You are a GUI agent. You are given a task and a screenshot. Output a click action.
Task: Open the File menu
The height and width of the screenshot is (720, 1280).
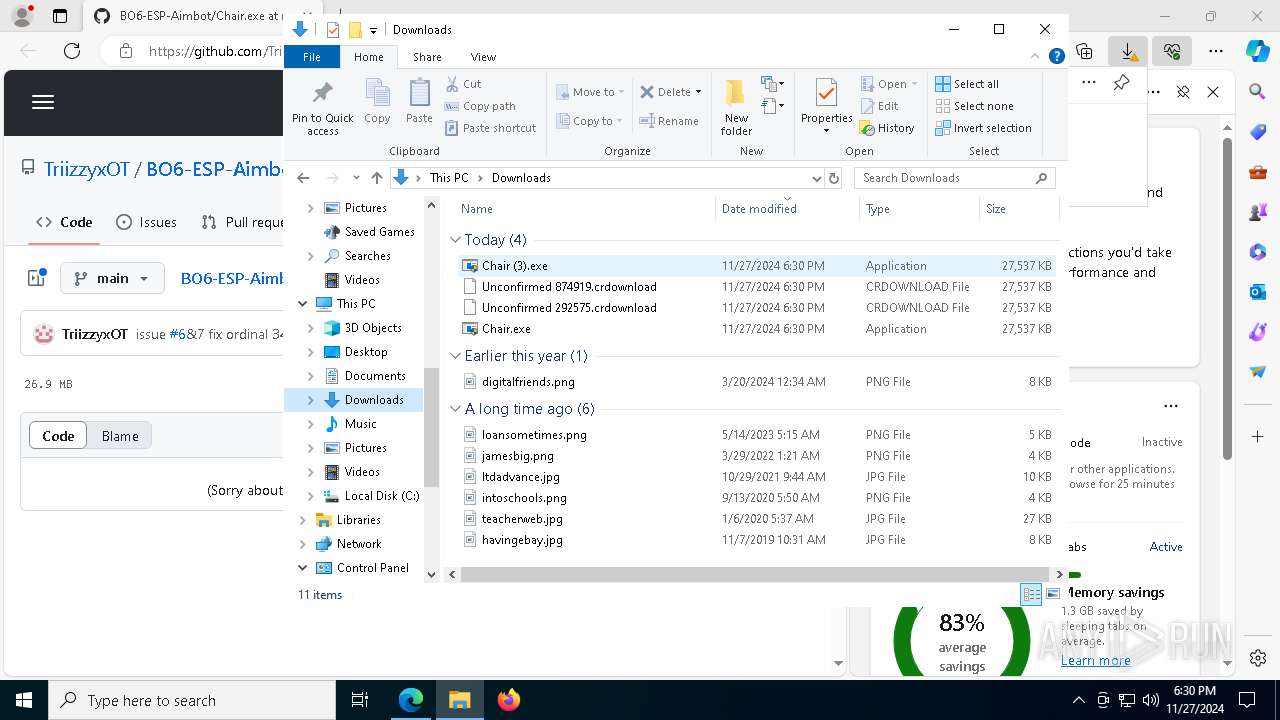click(x=312, y=57)
